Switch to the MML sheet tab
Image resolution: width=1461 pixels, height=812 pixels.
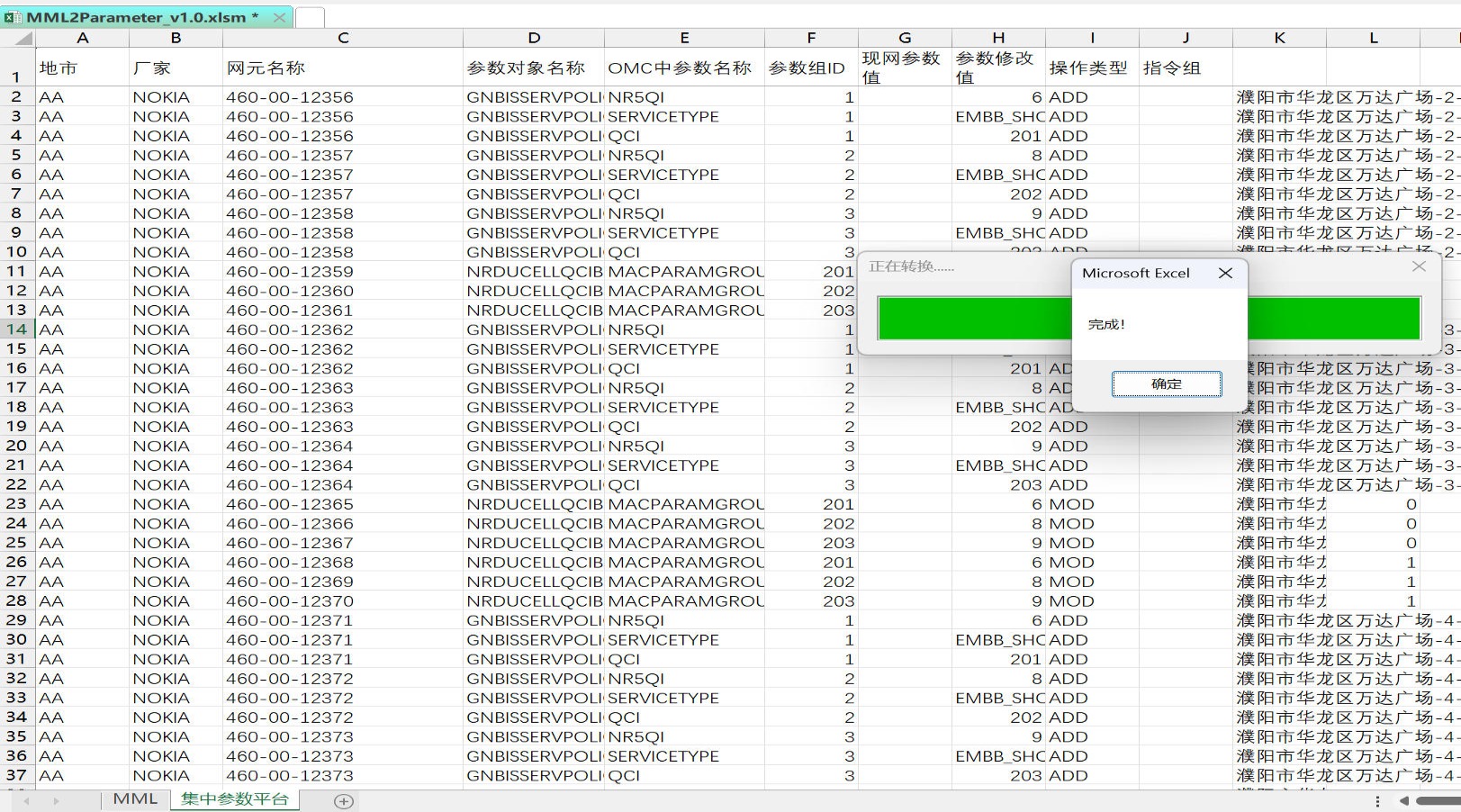tap(135, 799)
